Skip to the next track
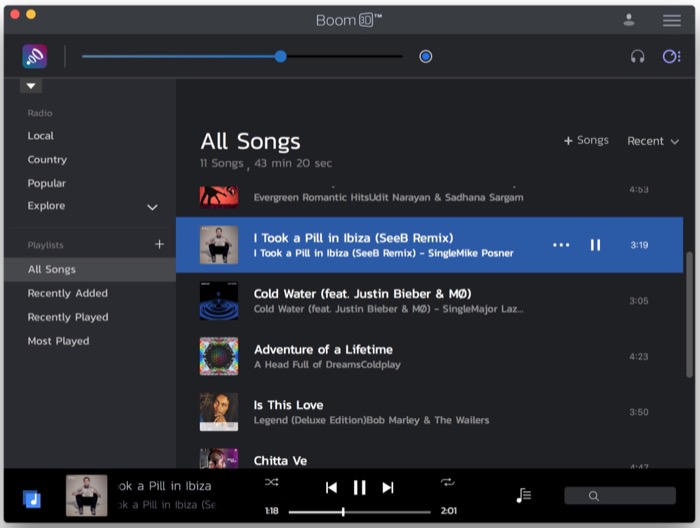The height and width of the screenshot is (528, 700). (388, 487)
